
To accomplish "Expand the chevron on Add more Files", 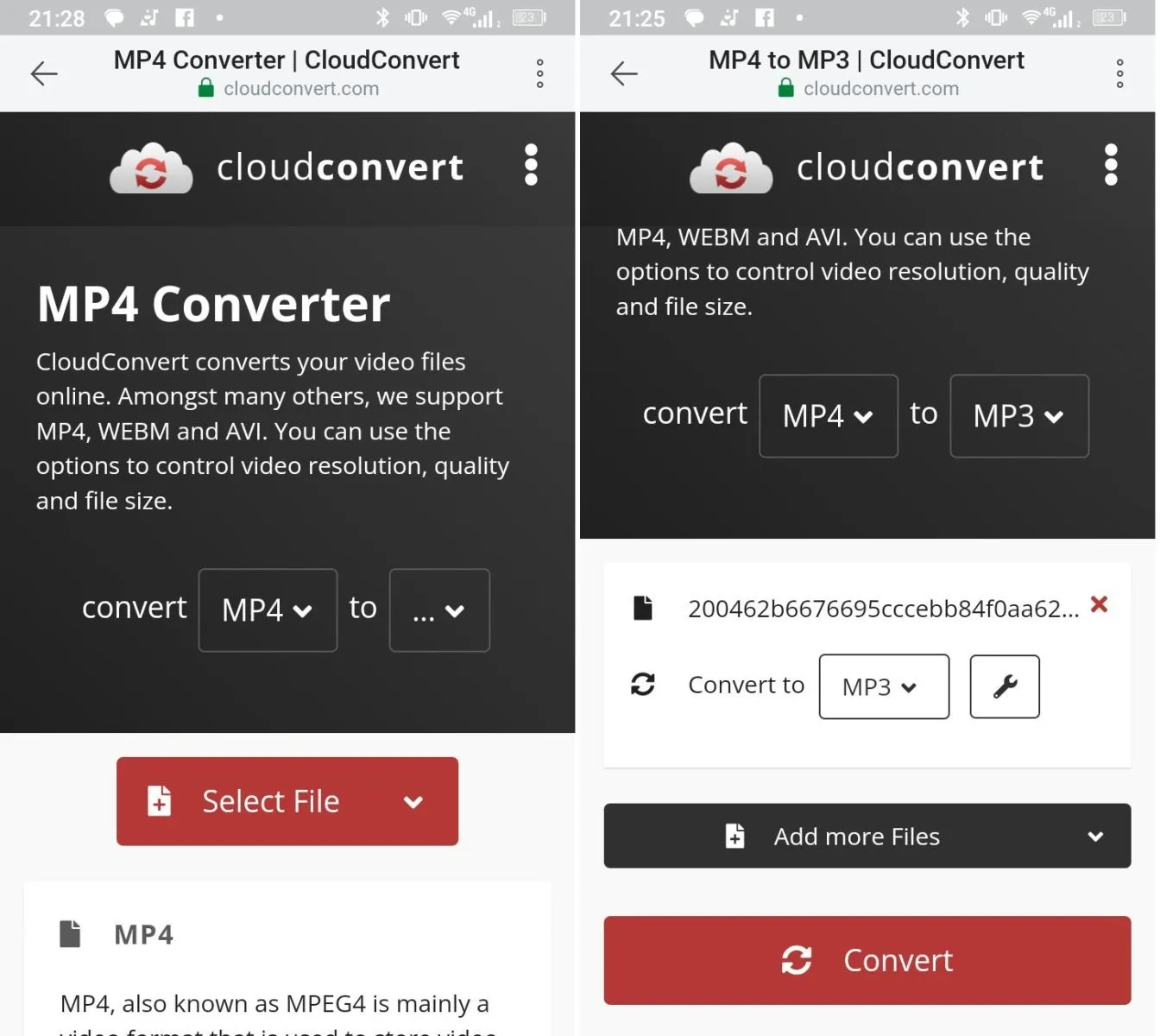I will click(1094, 836).
